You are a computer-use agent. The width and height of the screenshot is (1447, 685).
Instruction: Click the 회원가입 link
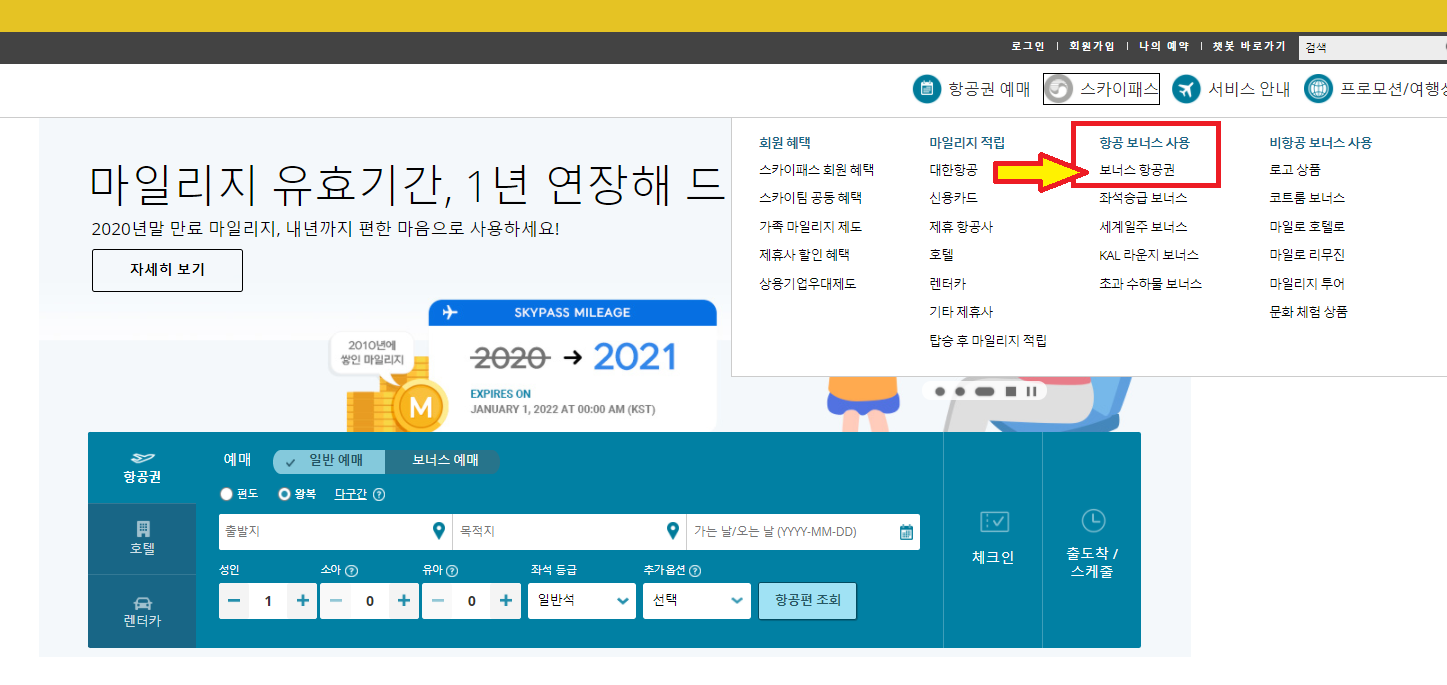tap(1091, 47)
